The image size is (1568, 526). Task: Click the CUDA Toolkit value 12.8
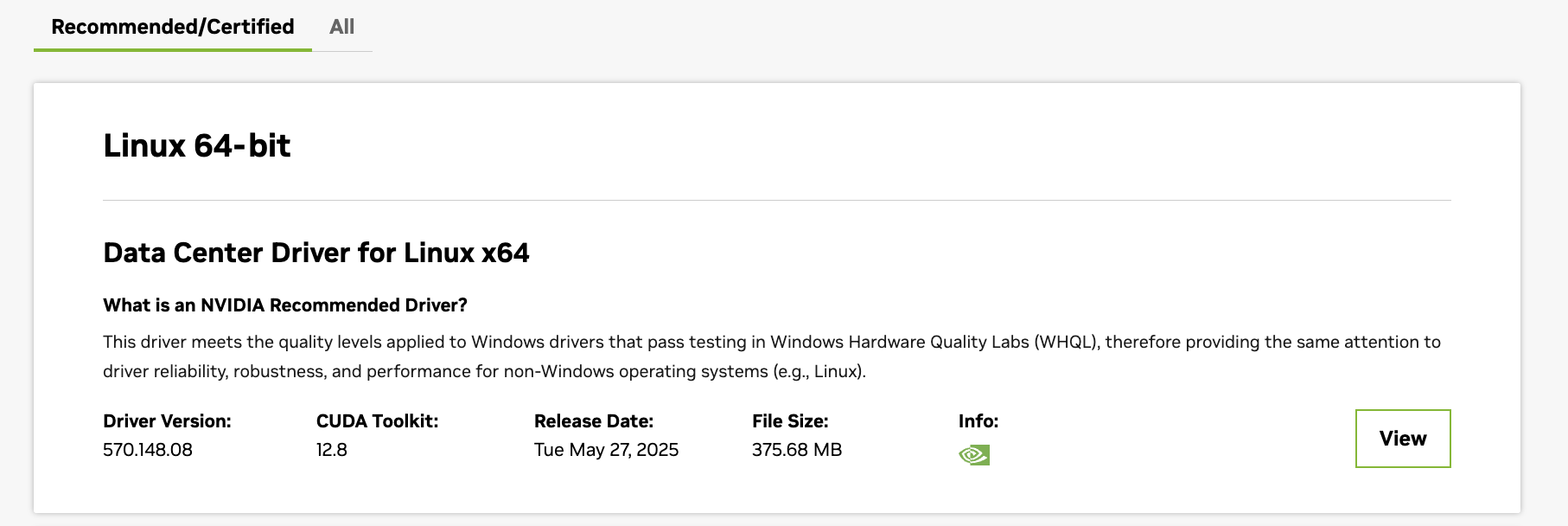[332, 450]
